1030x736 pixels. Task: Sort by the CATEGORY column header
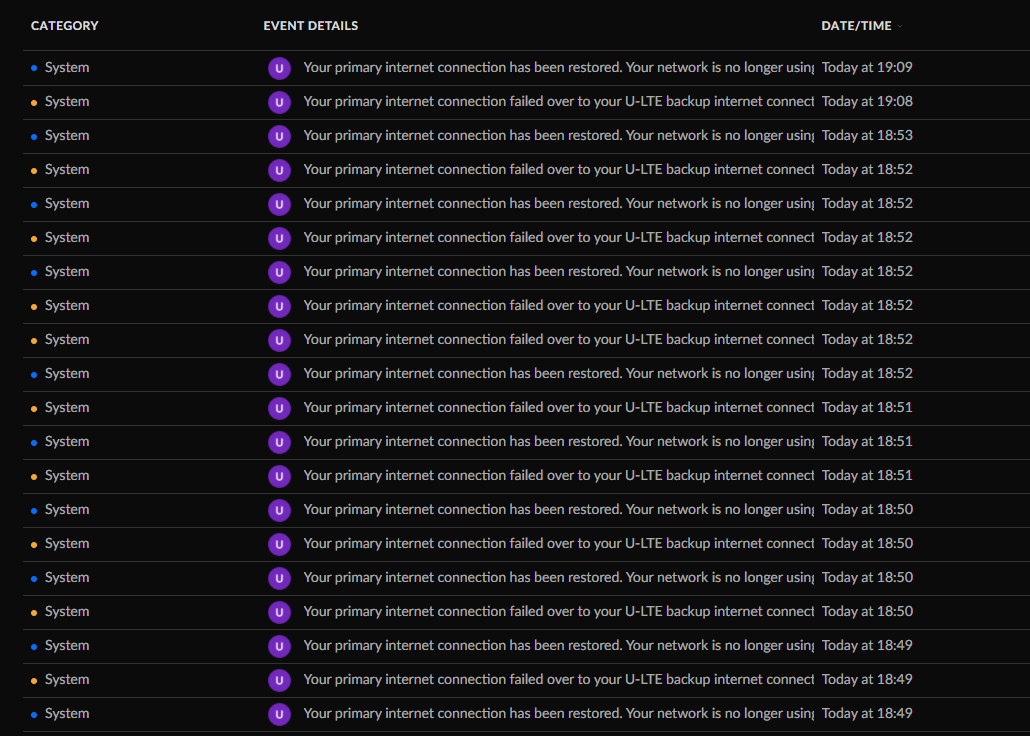64,26
